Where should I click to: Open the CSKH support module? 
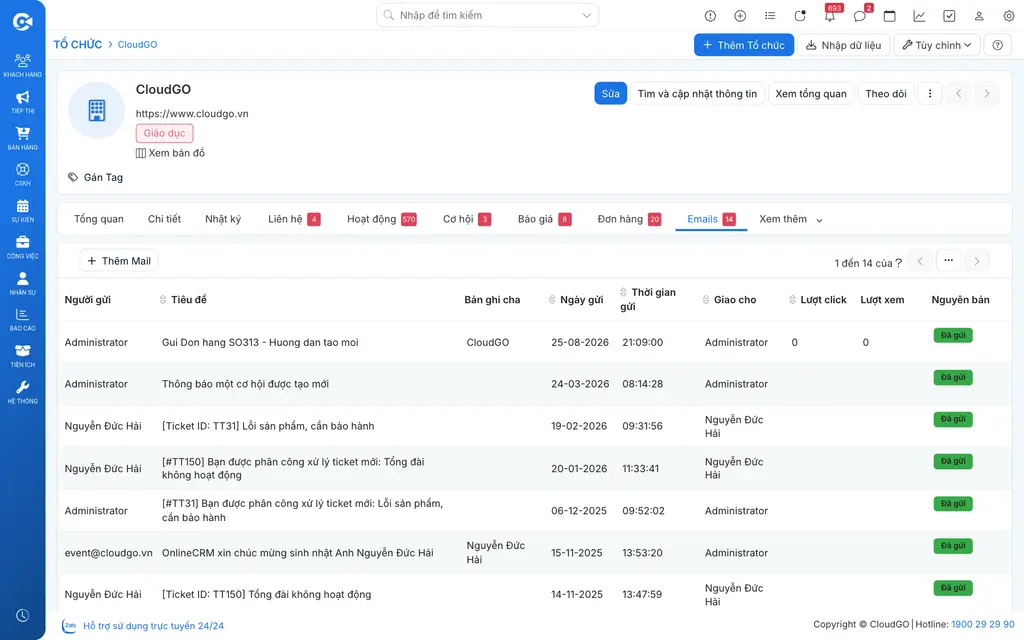[22, 175]
